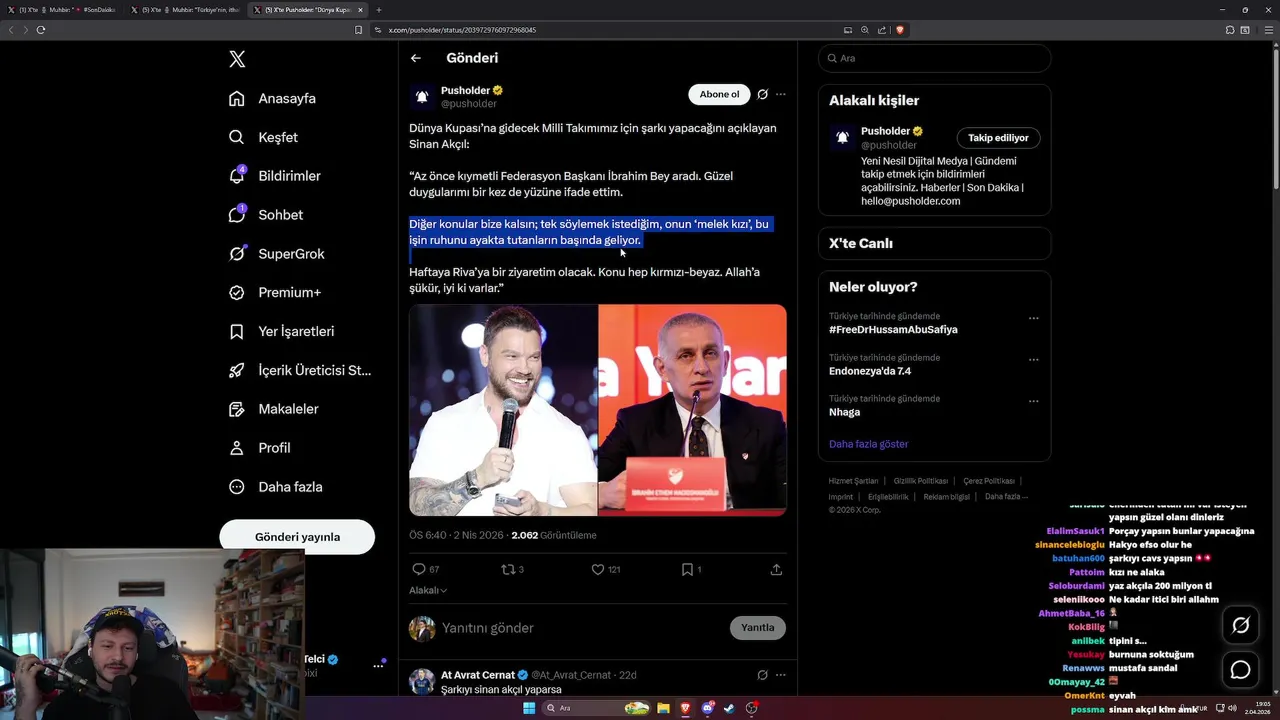Open federation president photo on right
Image resolution: width=1280 pixels, height=720 pixels.
[693, 410]
